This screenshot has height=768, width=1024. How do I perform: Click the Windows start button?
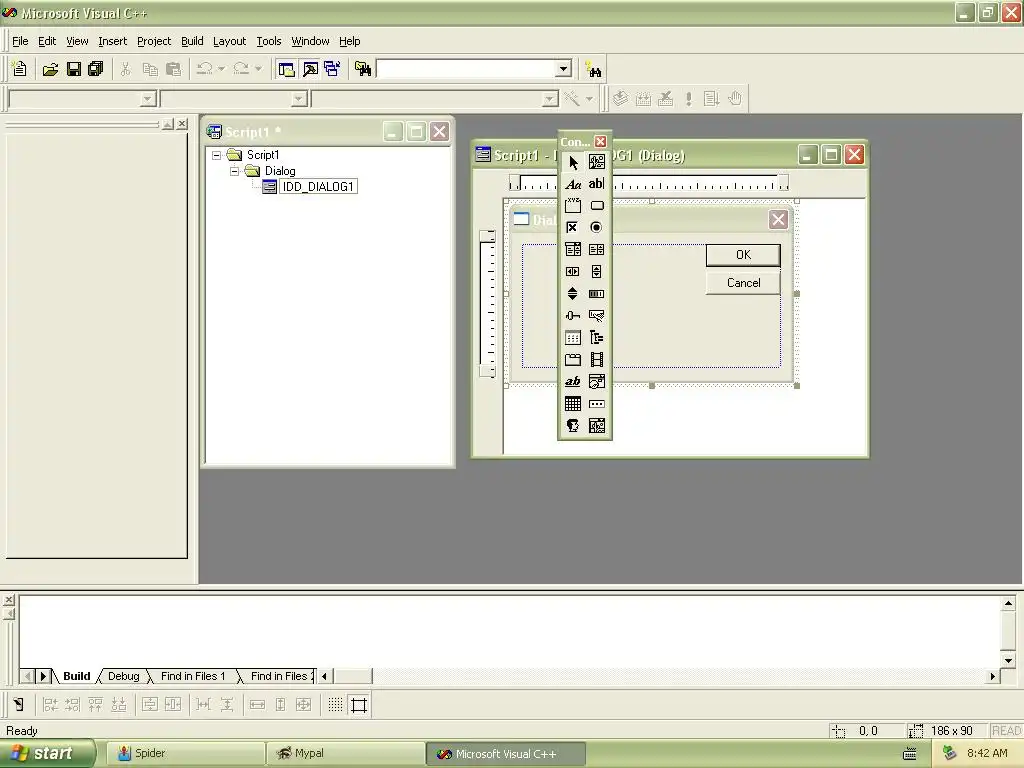[x=47, y=753]
